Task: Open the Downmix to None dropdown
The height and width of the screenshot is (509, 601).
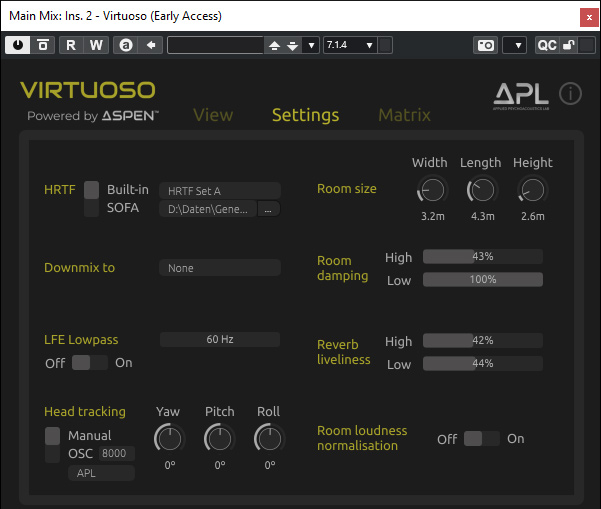Action: pyautogui.click(x=220, y=268)
